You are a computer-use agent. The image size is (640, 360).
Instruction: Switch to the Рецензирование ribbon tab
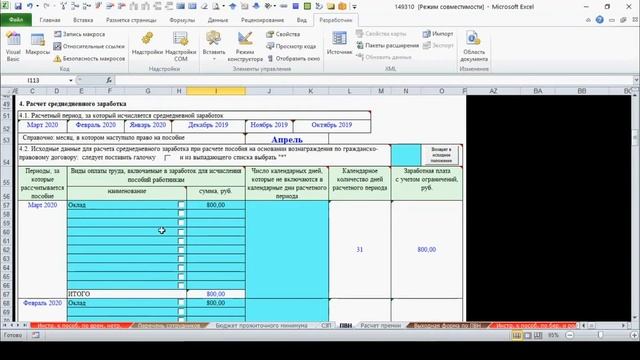click(262, 20)
